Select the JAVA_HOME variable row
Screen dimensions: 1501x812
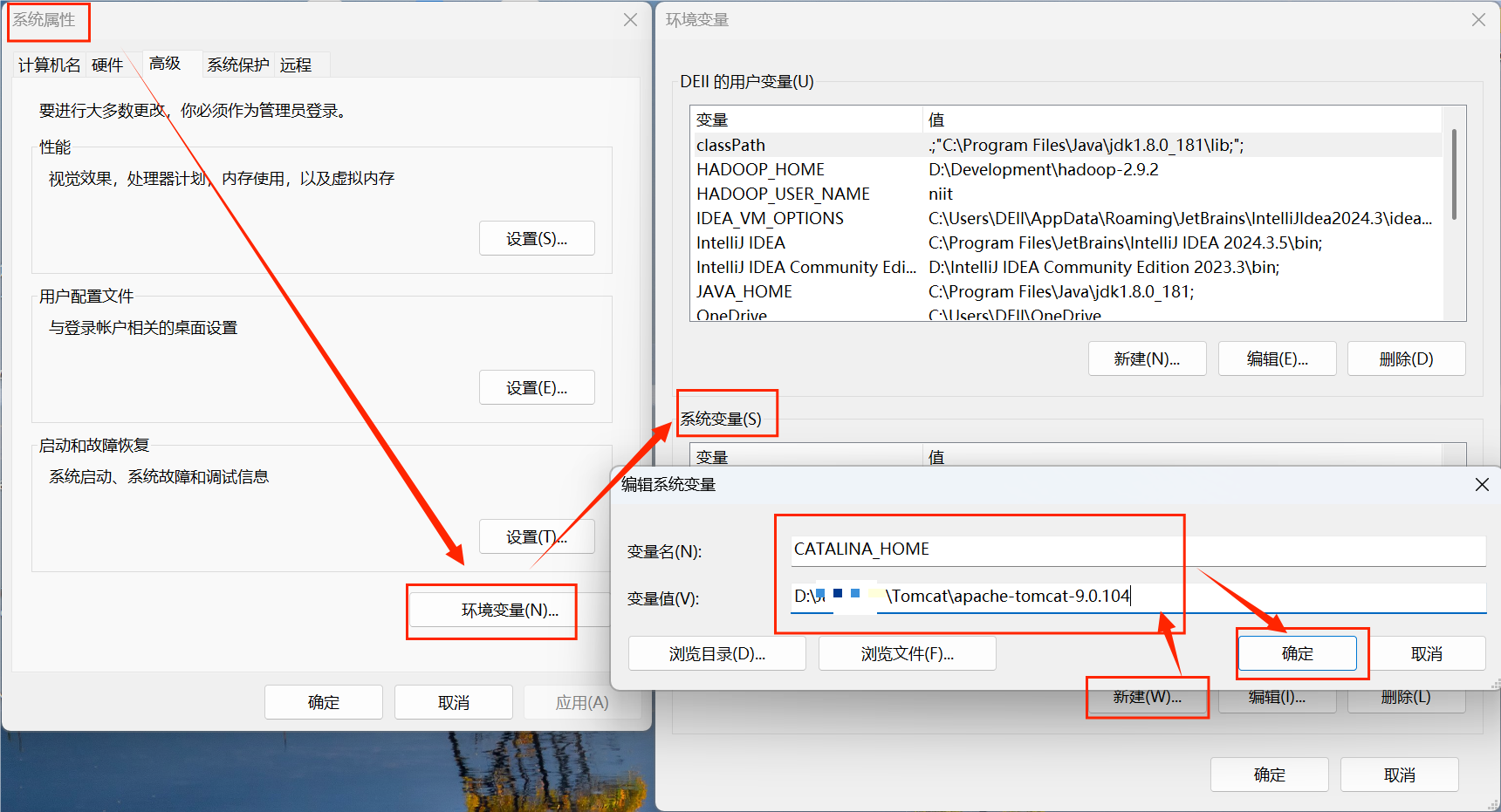pyautogui.click(x=1066, y=291)
